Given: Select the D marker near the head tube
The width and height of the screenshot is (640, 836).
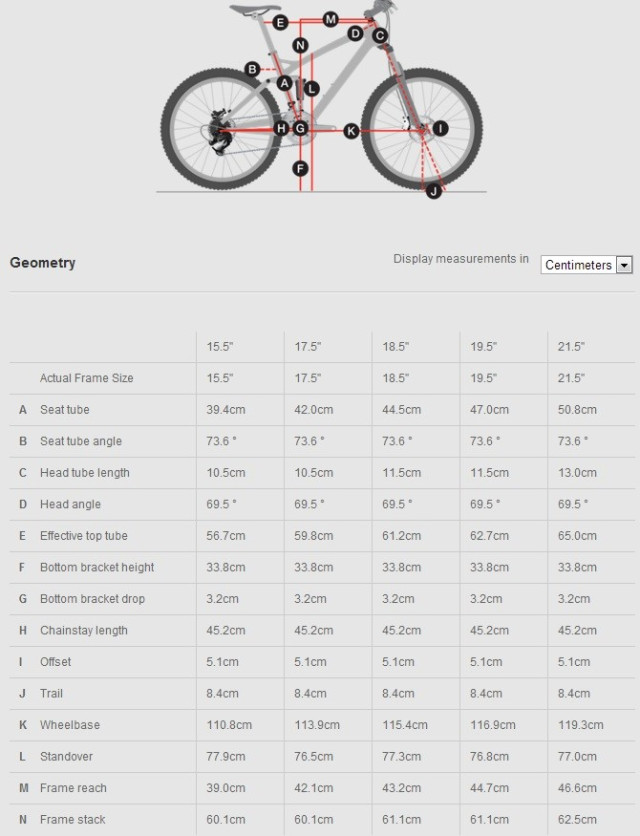Looking at the screenshot, I should [x=355, y=34].
